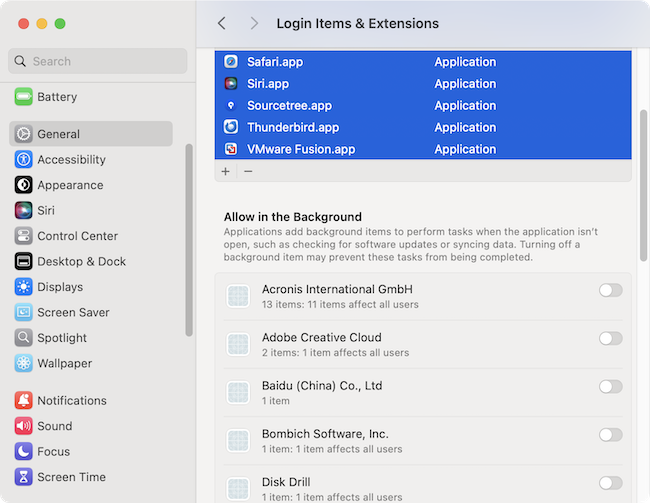
Task: Go back using the left chevron
Action: (x=222, y=23)
